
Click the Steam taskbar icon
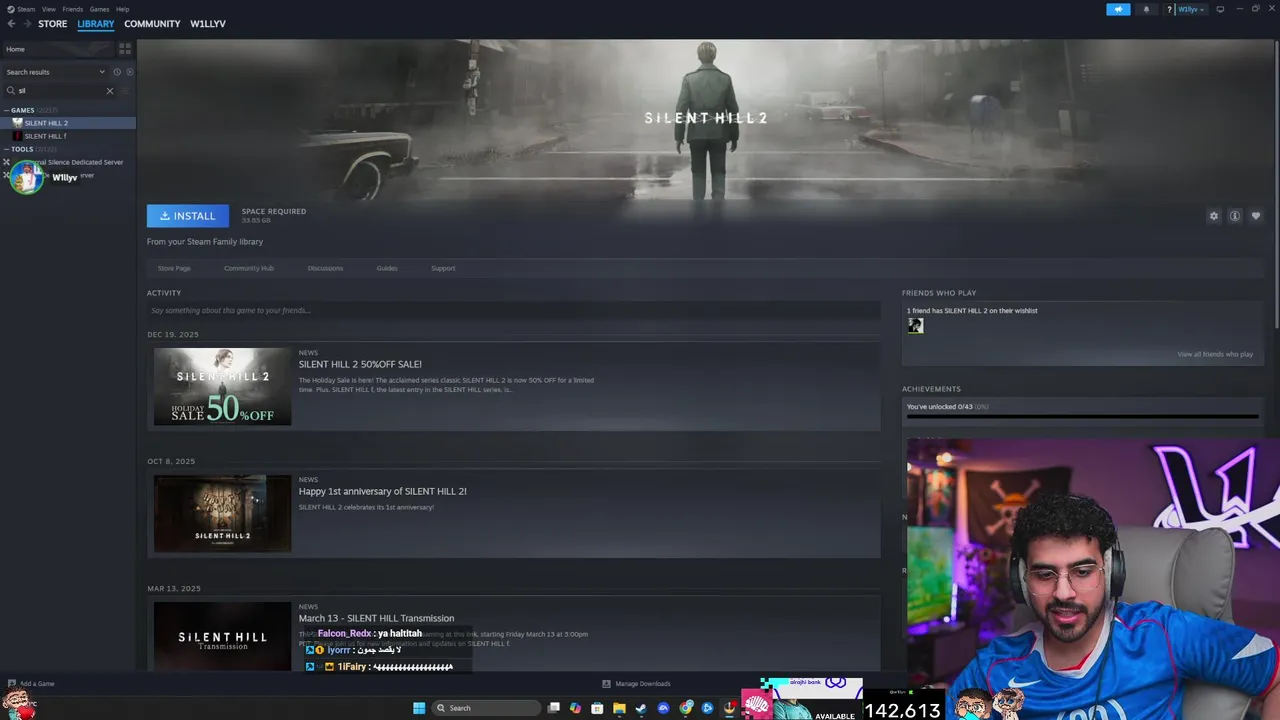(x=641, y=708)
